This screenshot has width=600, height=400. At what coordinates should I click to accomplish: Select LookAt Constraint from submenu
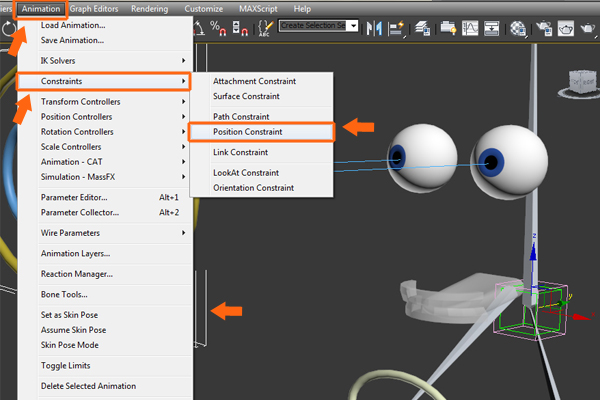tap(261, 173)
